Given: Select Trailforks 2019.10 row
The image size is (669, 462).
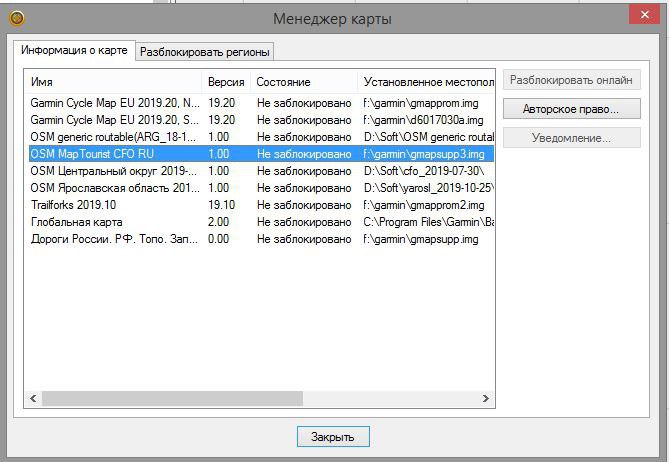Looking at the screenshot, I should pyautogui.click(x=261, y=205).
